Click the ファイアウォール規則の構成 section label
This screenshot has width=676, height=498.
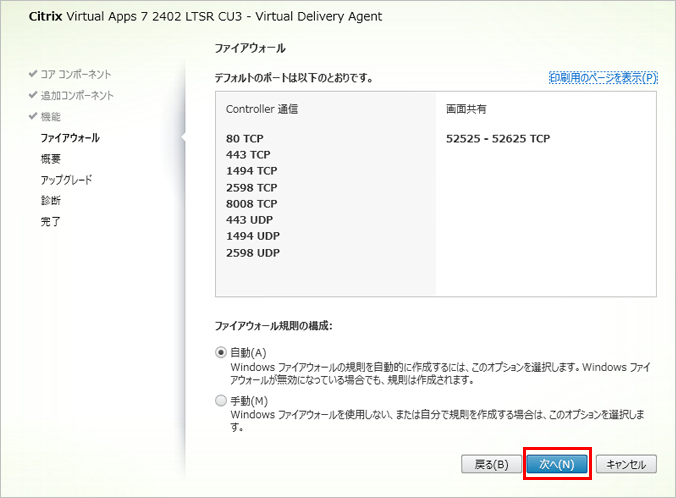click(275, 326)
